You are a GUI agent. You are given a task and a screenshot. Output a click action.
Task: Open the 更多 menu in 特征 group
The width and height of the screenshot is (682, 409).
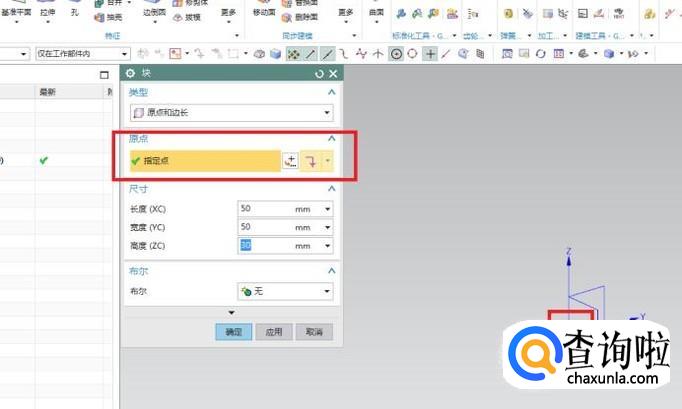tap(228, 13)
